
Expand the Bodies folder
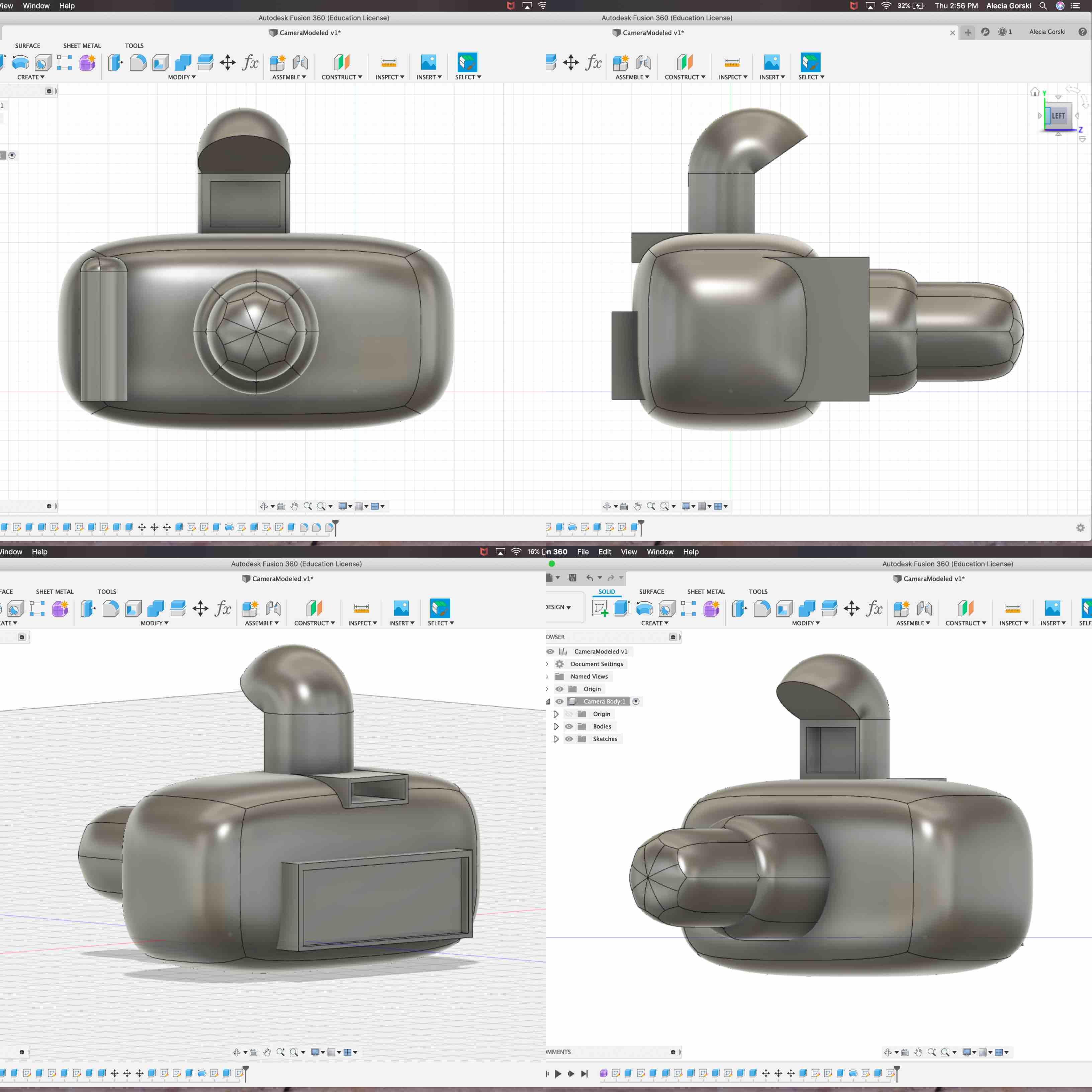(x=556, y=726)
